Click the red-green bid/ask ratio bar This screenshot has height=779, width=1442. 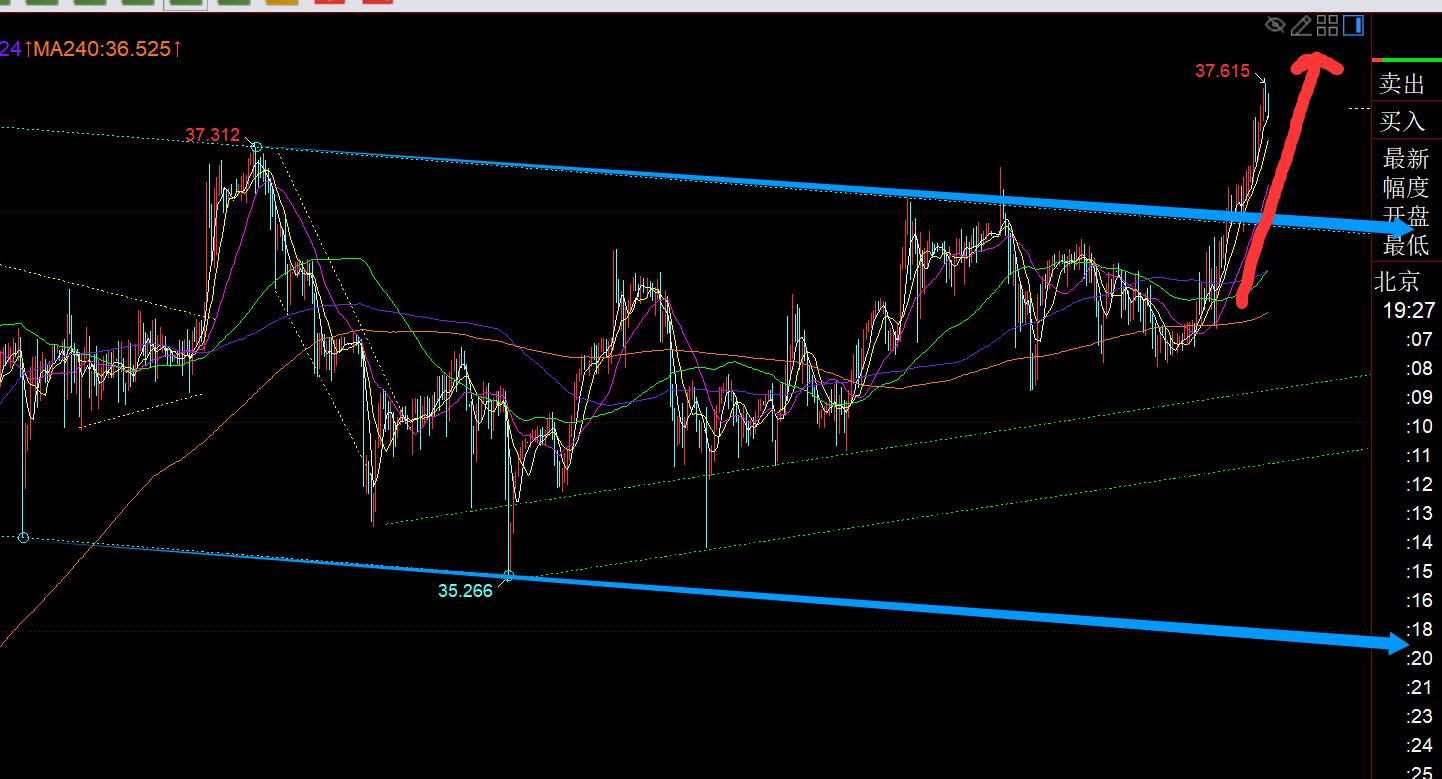(x=1406, y=60)
